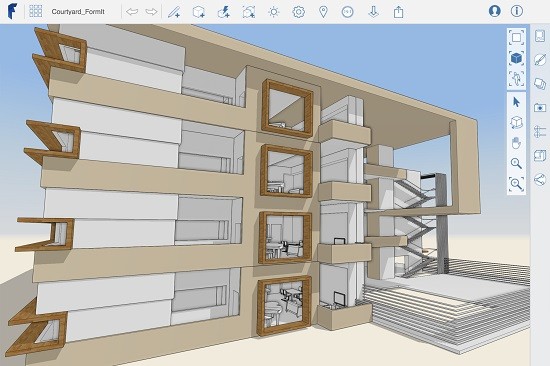
Task: Open the settings gear
Action: [299, 12]
